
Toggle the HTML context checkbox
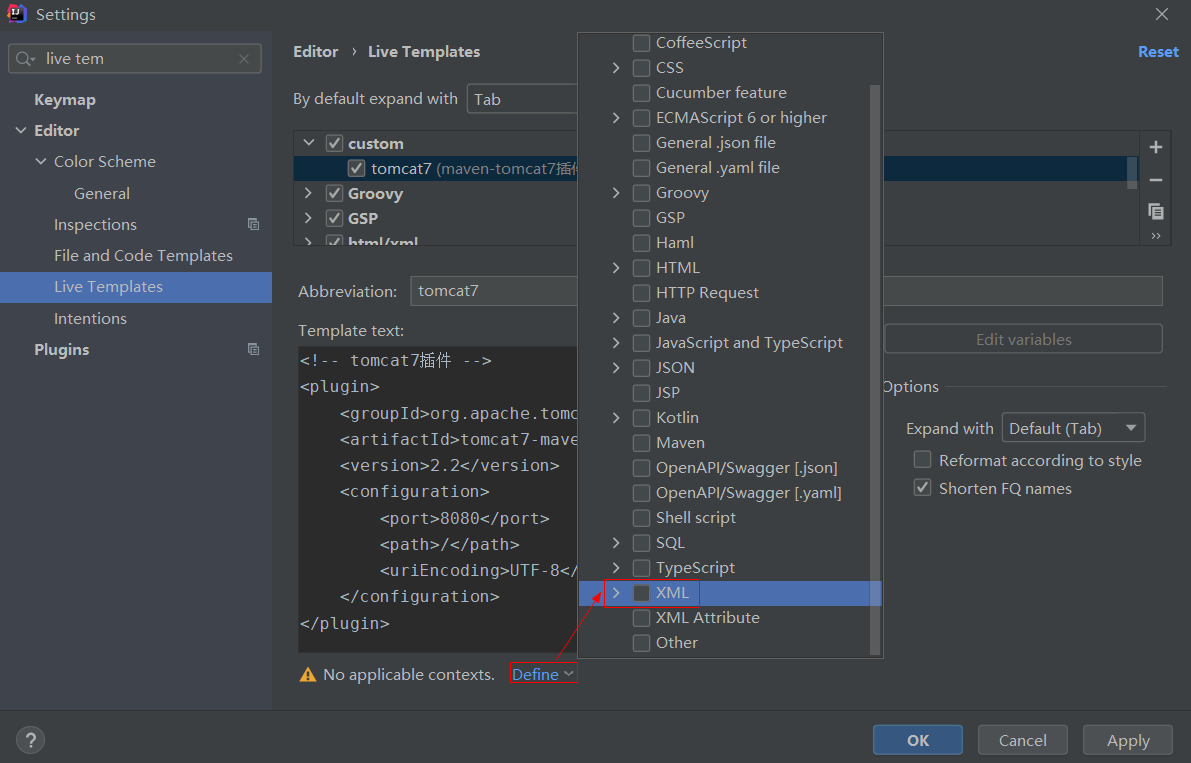[x=641, y=267]
